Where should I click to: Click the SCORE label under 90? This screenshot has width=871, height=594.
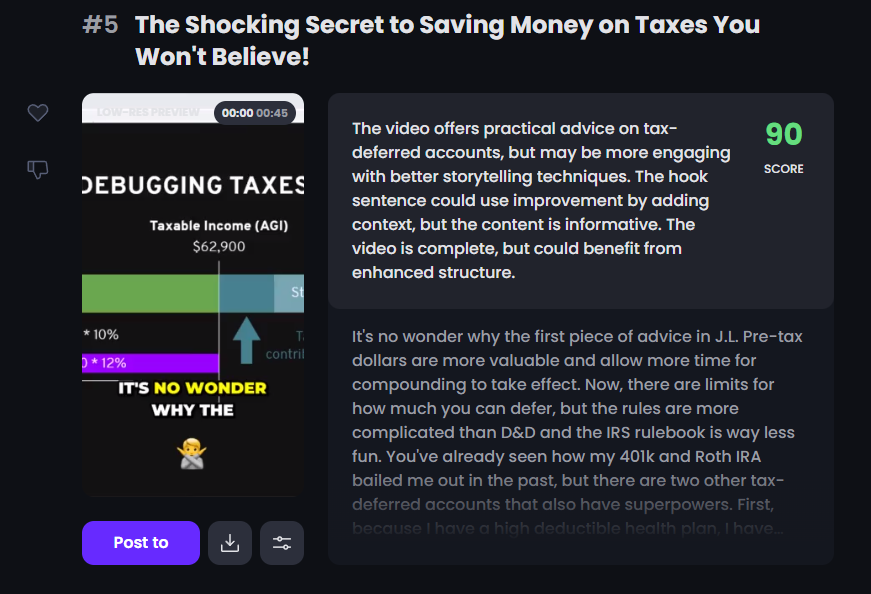point(784,169)
